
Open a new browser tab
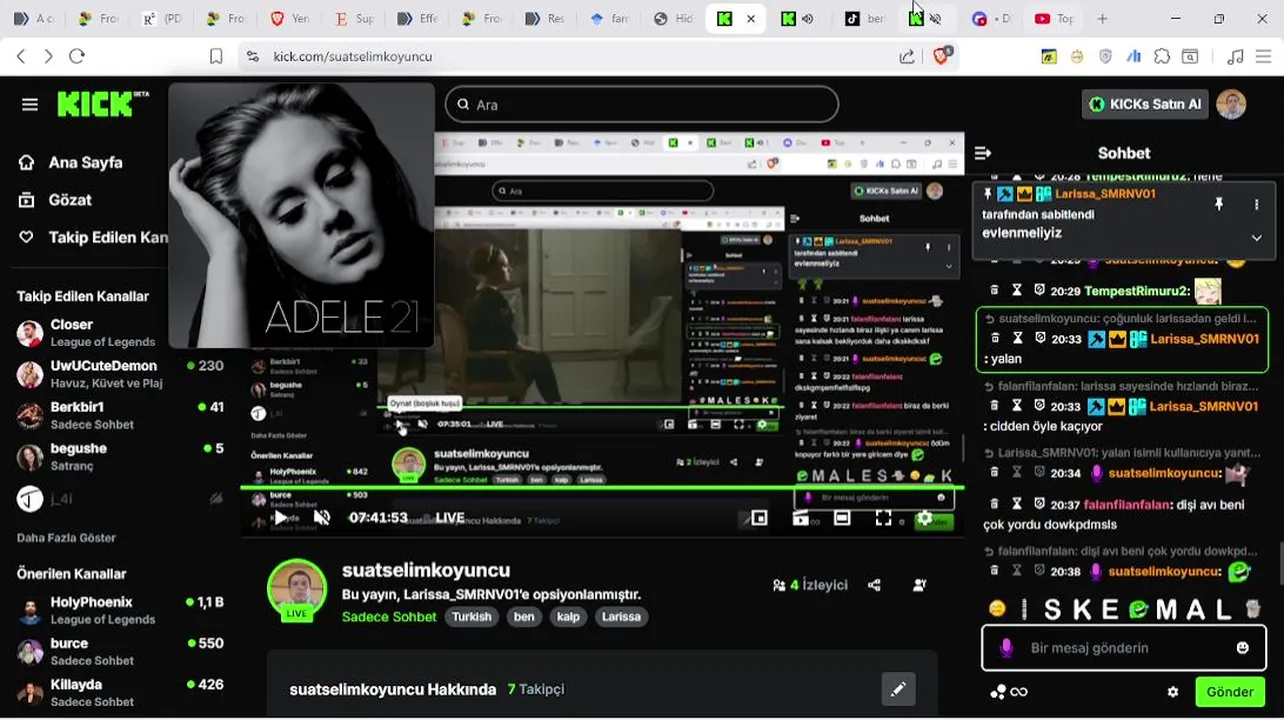click(1102, 18)
